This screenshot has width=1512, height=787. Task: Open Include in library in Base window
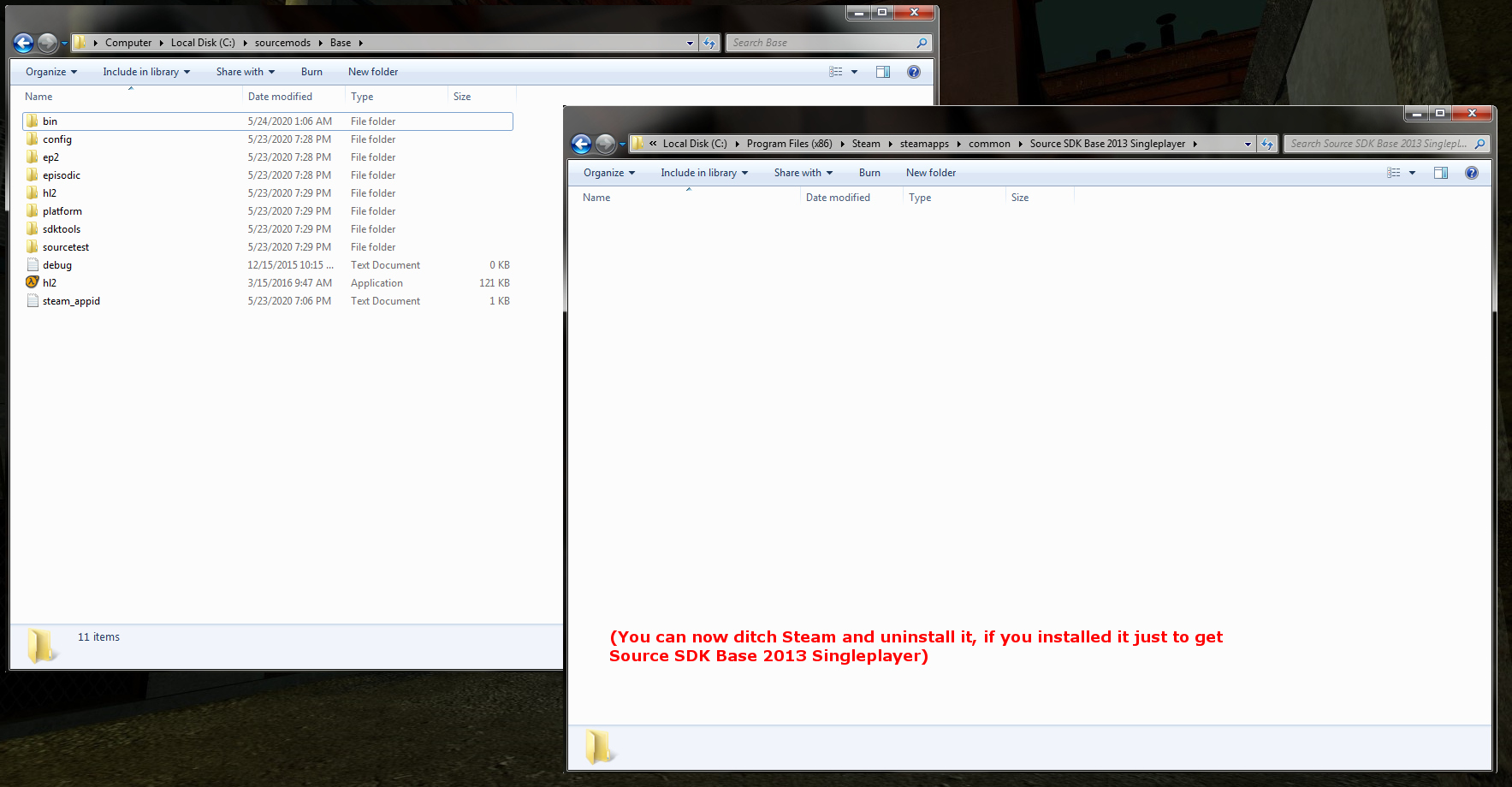pyautogui.click(x=146, y=72)
